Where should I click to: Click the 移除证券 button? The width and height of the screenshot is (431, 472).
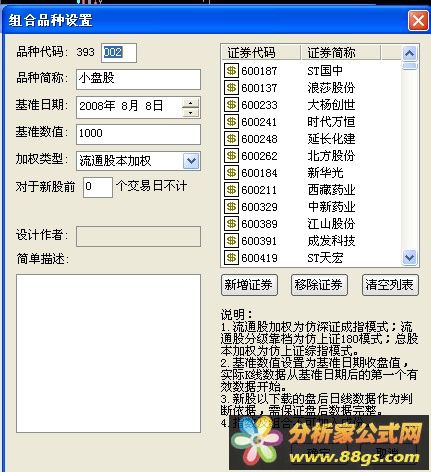pyautogui.click(x=319, y=285)
